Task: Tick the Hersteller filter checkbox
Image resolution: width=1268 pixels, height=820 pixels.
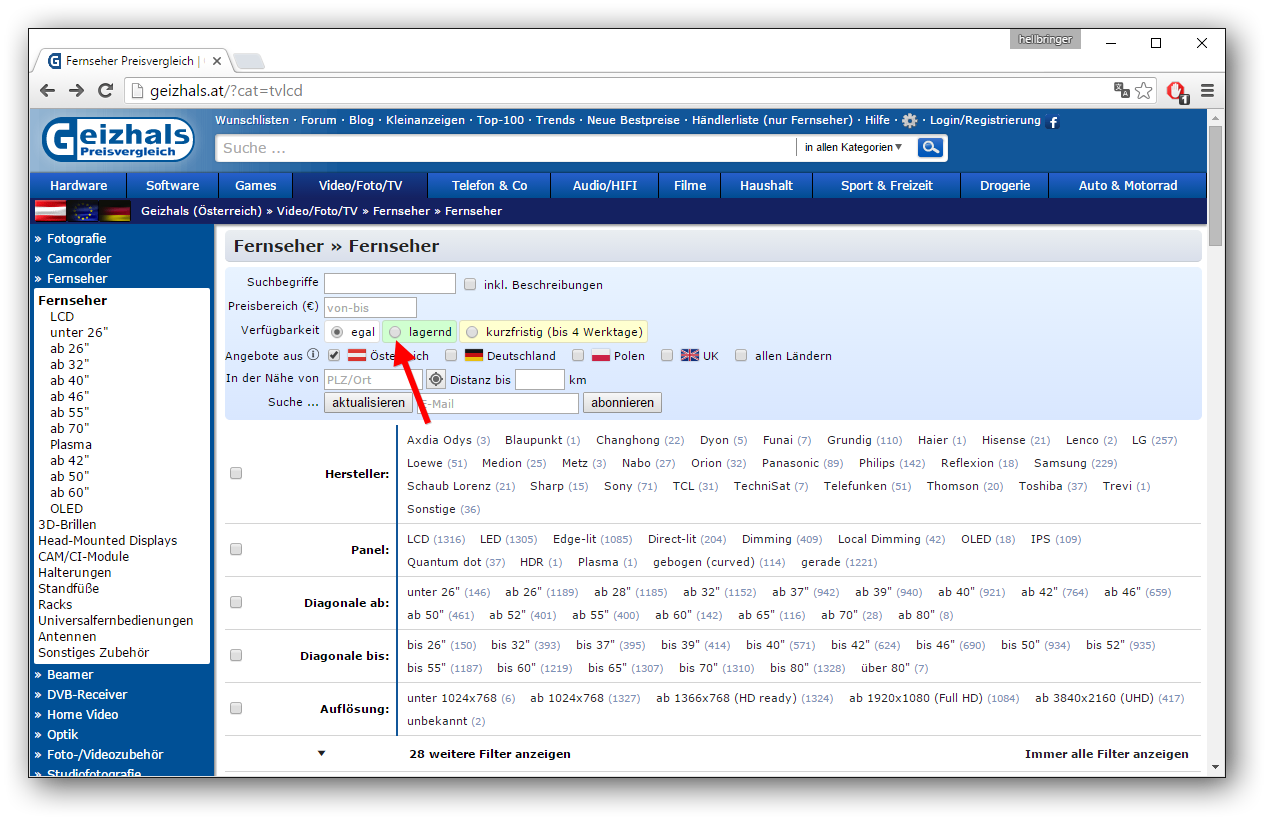Action: 236,473
